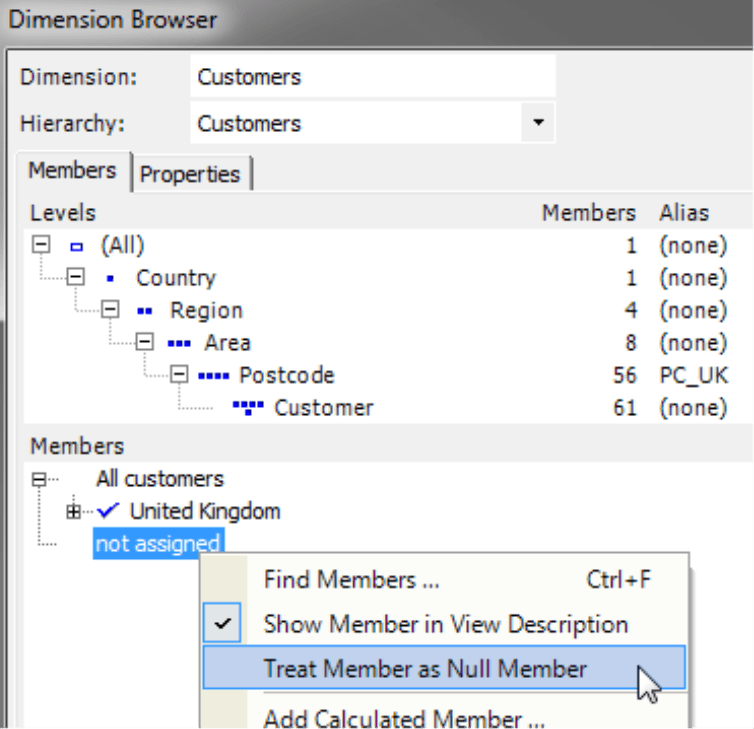
Task: Click the Country level single-dot icon
Action: 110,278
